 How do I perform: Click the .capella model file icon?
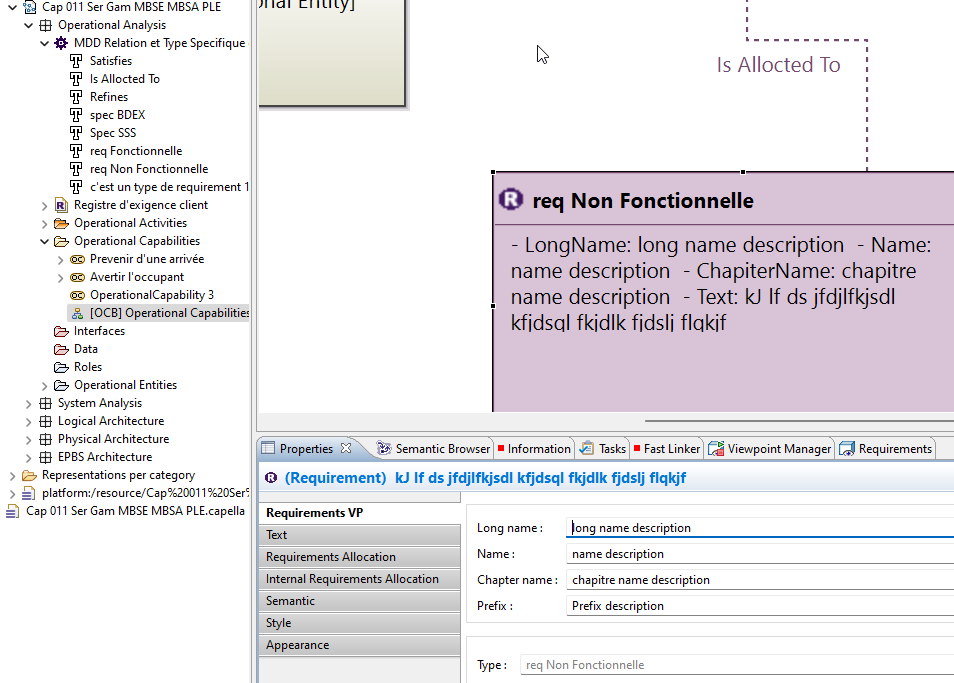pyautogui.click(x=12, y=511)
